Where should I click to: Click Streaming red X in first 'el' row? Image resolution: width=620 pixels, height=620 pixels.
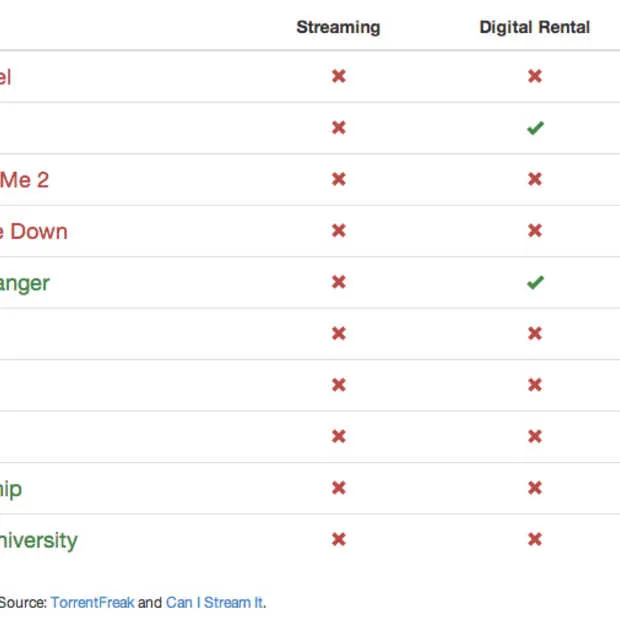pos(339,76)
